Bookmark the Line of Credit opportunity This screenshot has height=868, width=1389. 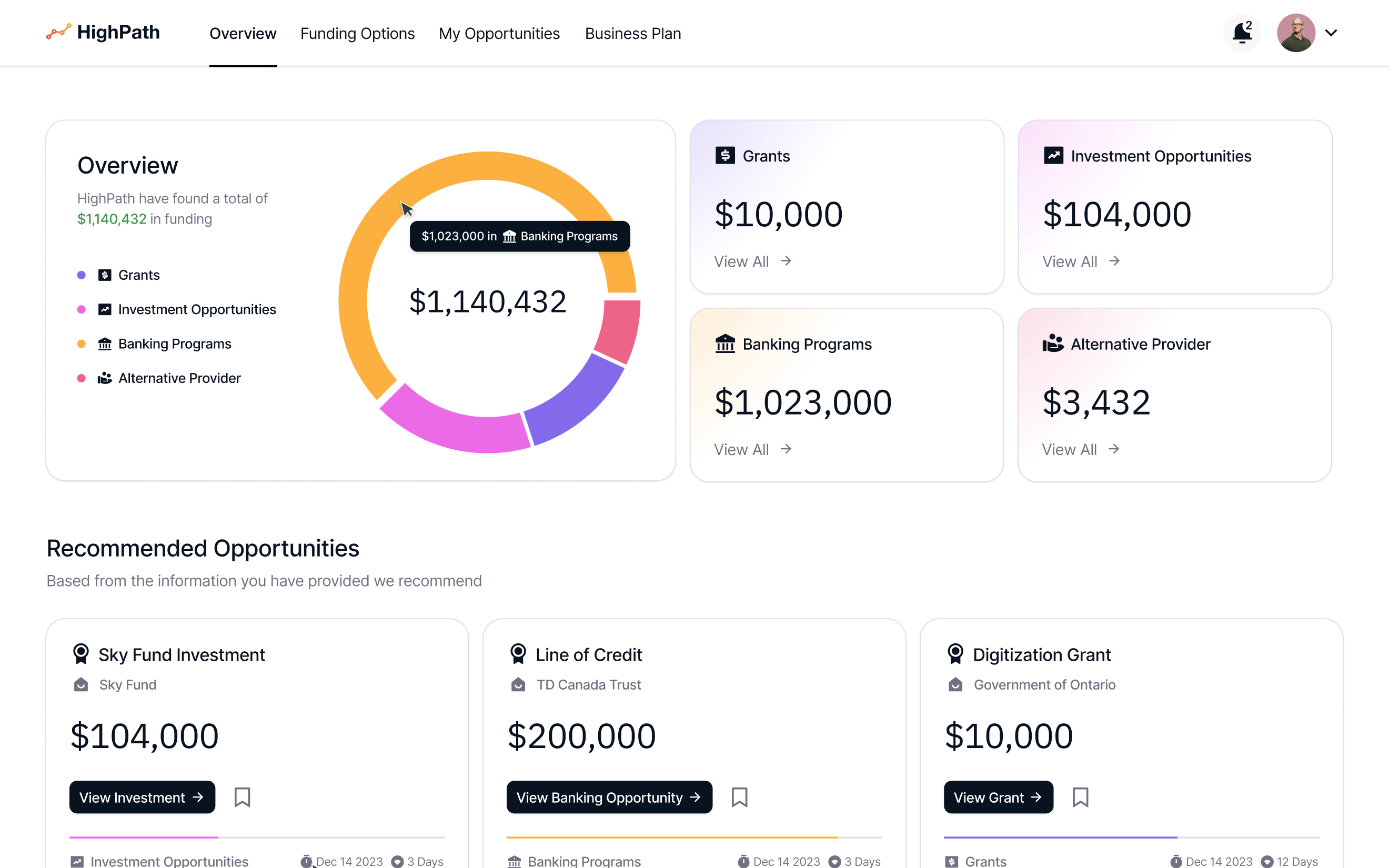(739, 797)
